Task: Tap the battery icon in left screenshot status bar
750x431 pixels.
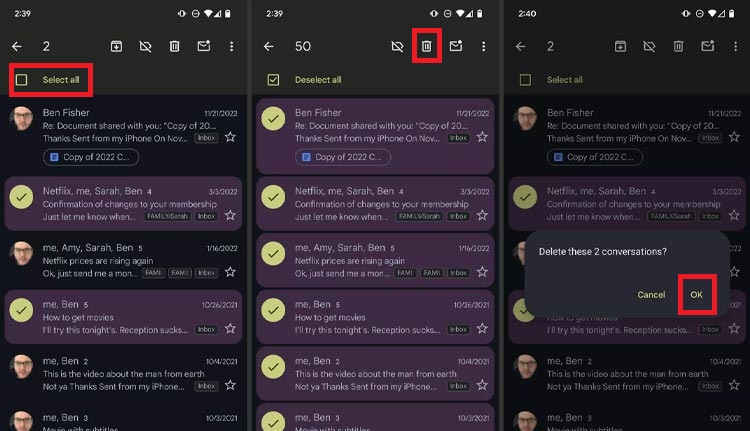Action: 228,13
